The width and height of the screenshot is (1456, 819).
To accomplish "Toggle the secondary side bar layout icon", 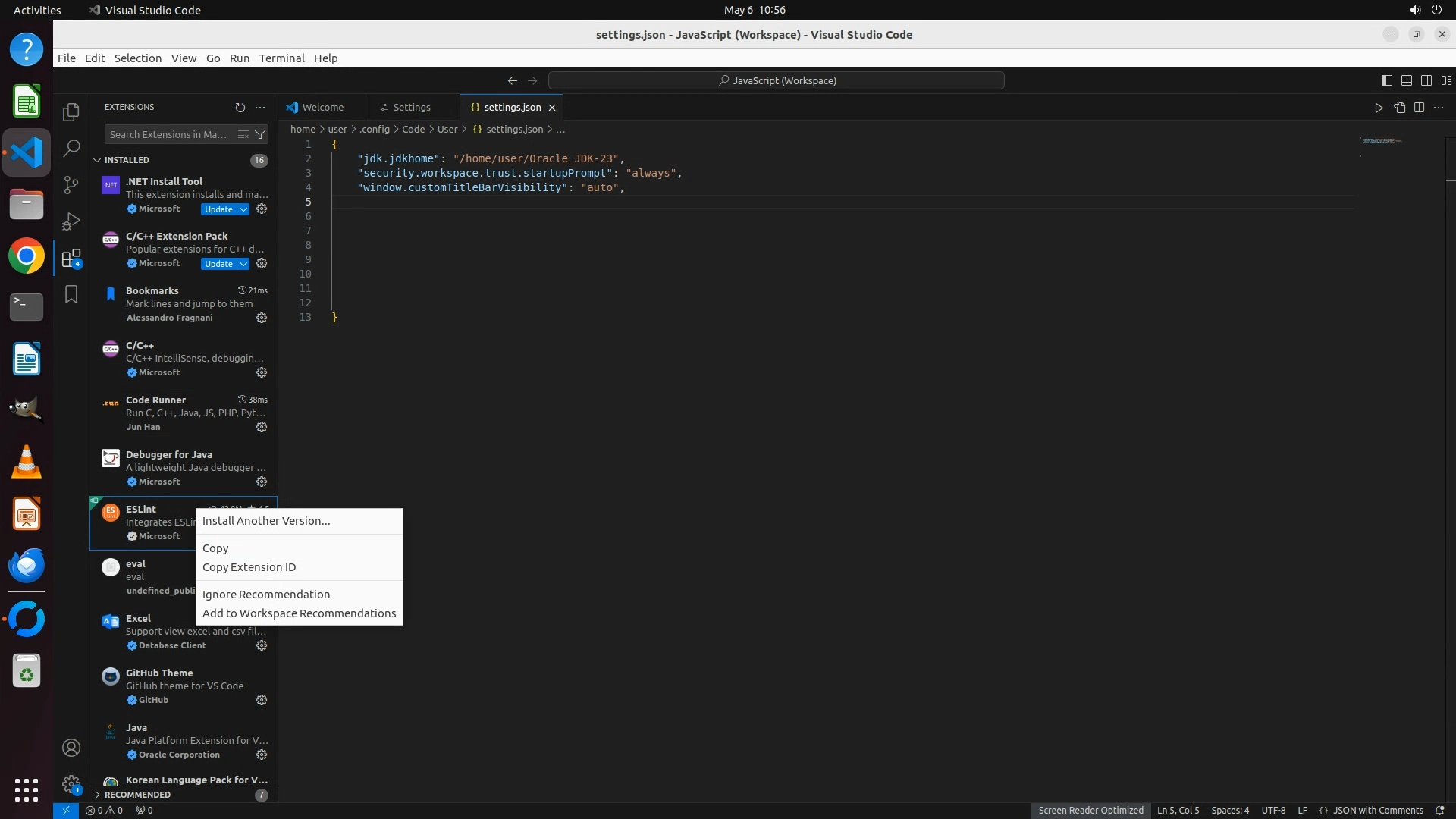I will point(1426,80).
